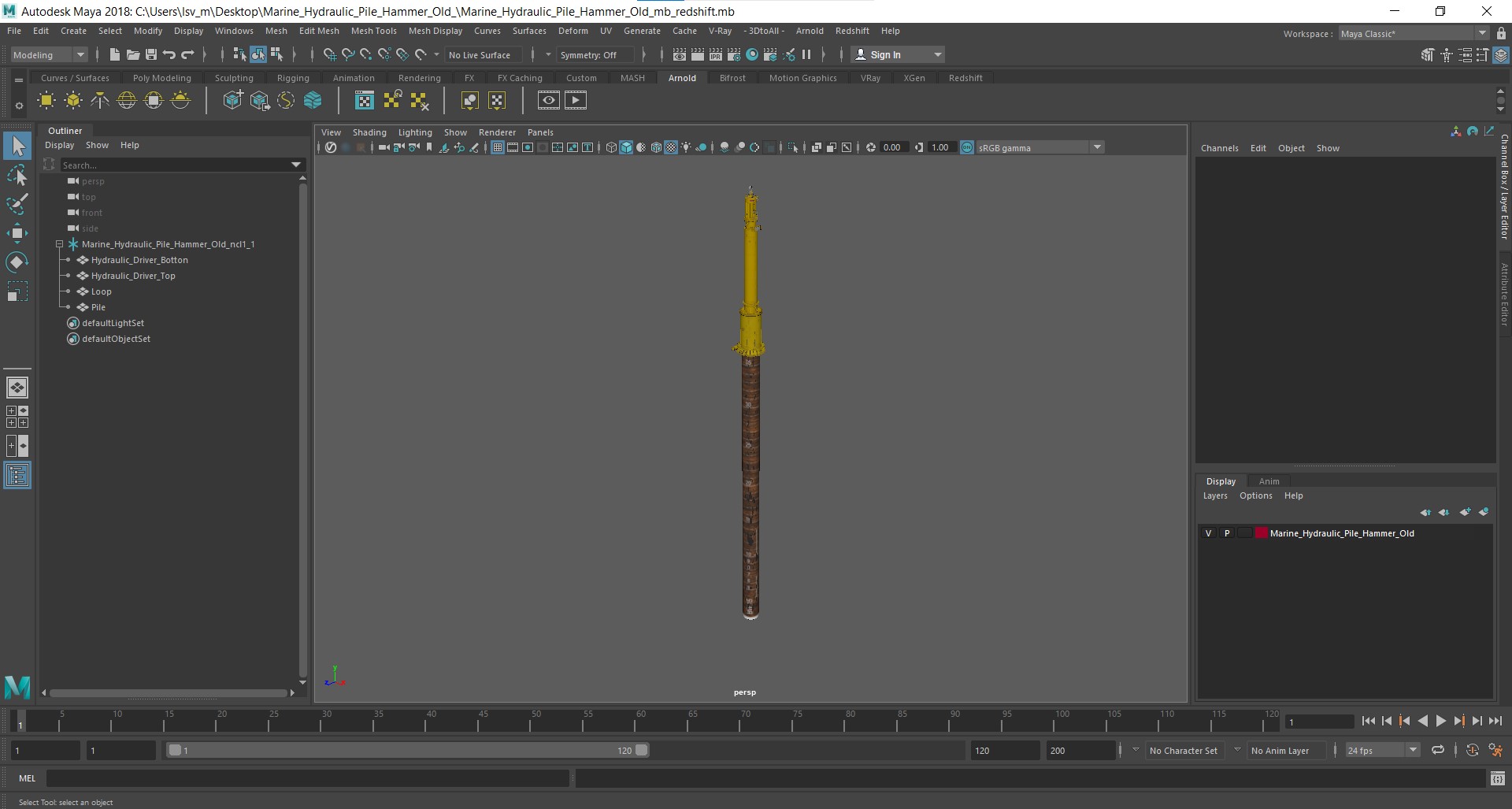Open the Sign In dropdown arrow
Screen dimensions: 1512x809
click(x=937, y=54)
